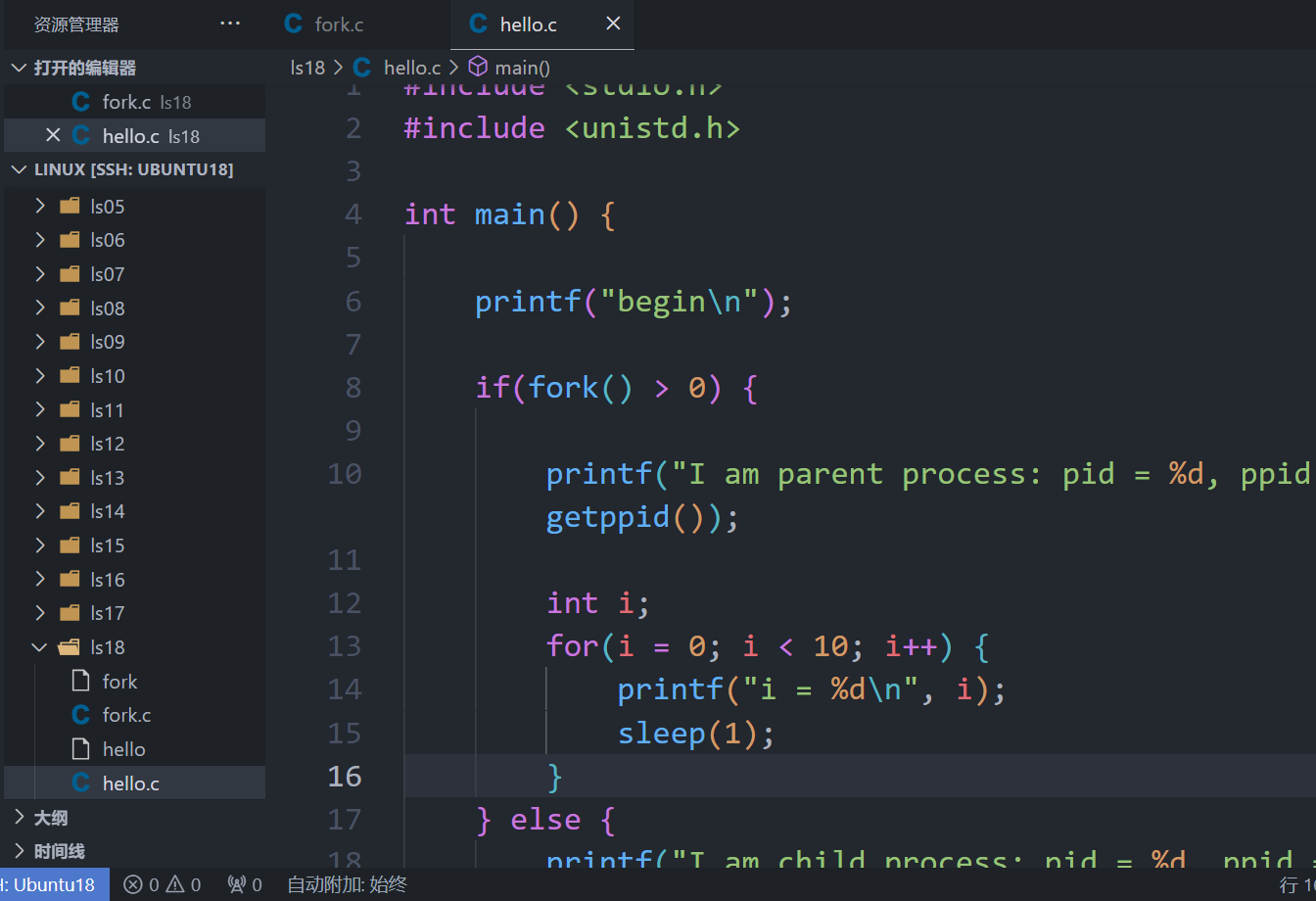Click line number 16 in the gutter
1316x901 pixels.
click(345, 776)
